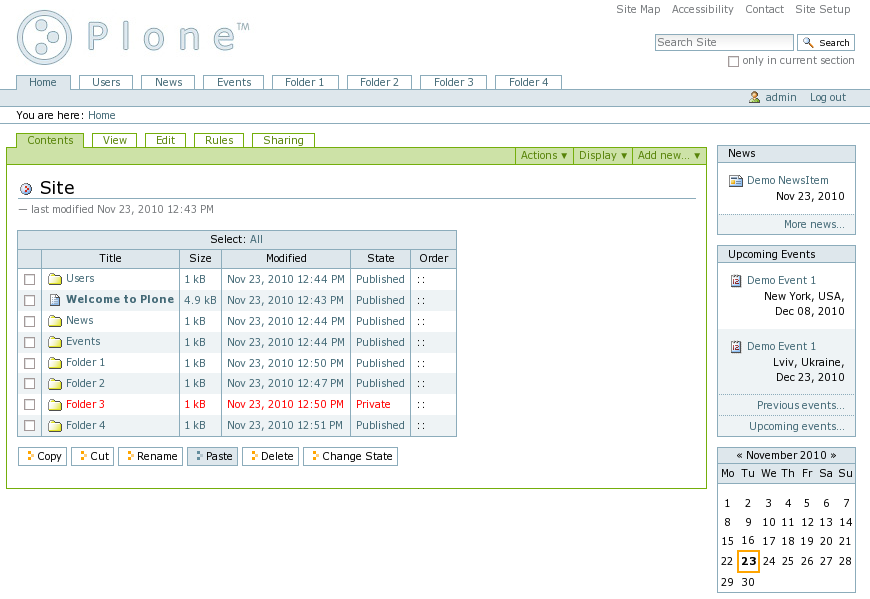Click the Plone logo icon
Image resolution: width=870 pixels, height=599 pixels.
45,38
